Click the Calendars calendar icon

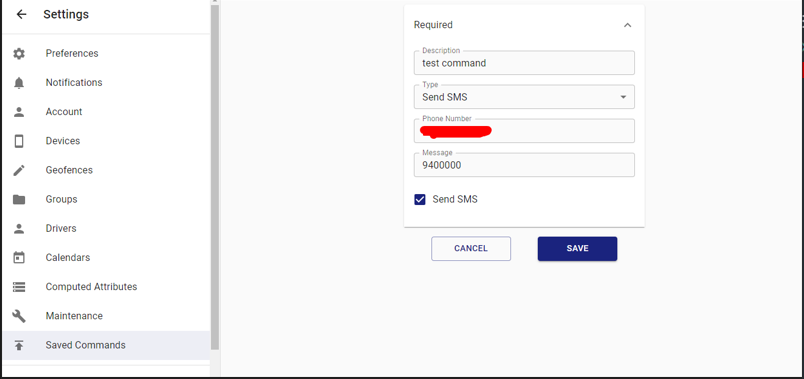click(x=19, y=257)
